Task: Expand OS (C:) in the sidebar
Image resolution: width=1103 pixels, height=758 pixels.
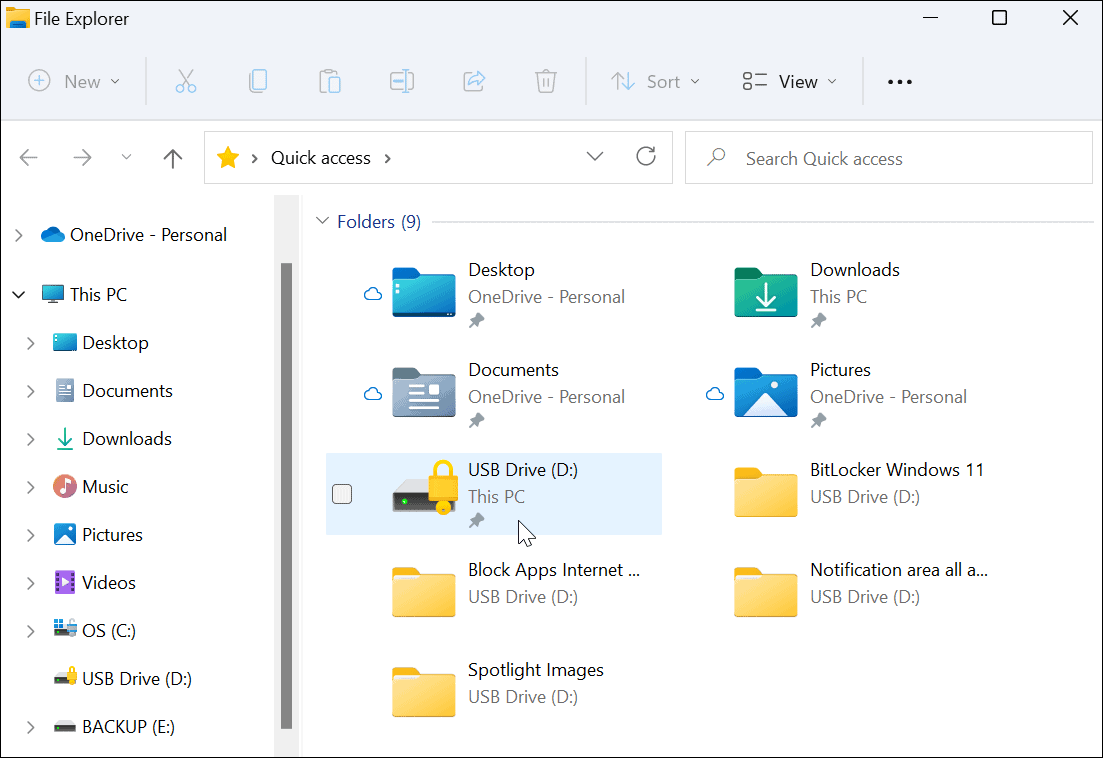Action: (x=30, y=630)
